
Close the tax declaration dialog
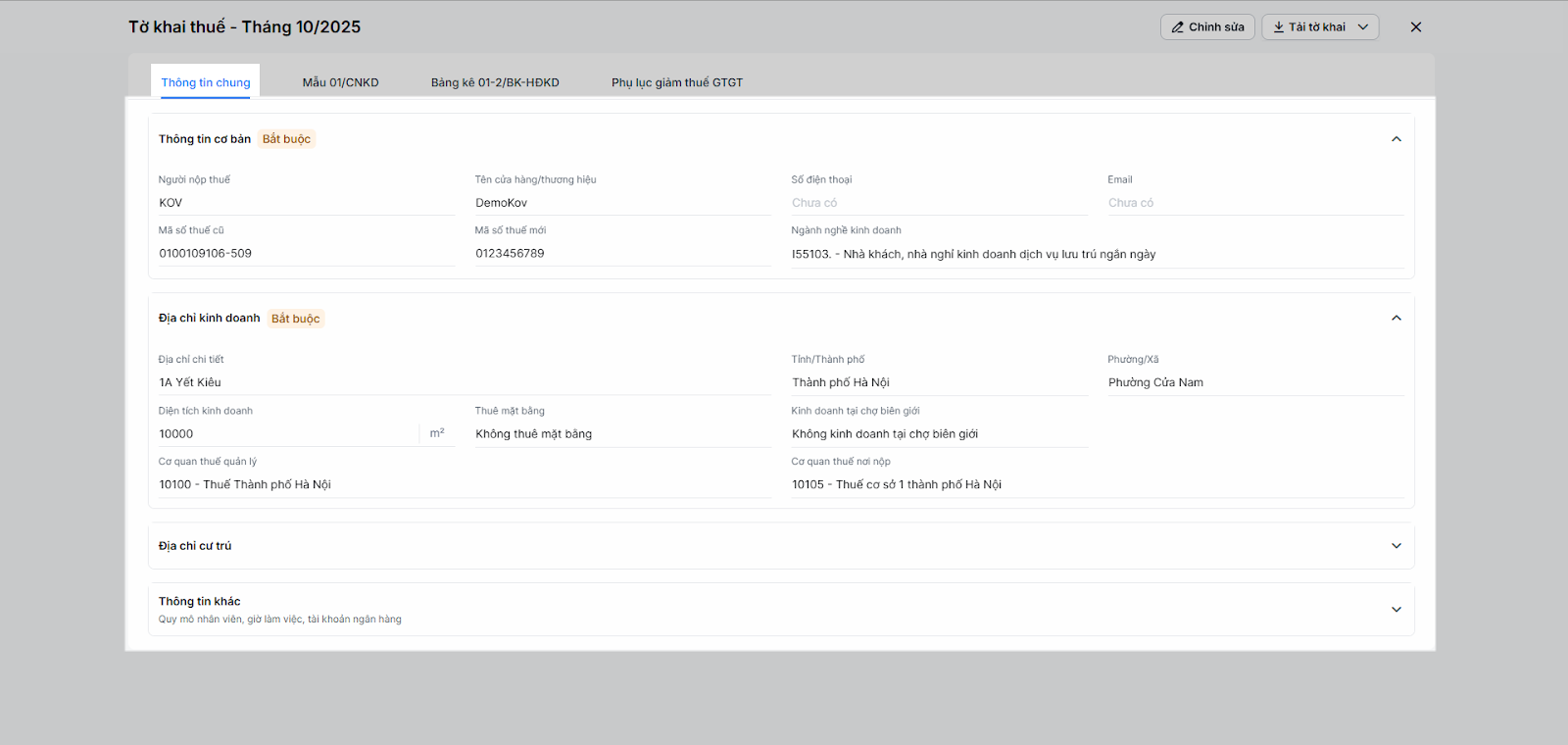point(1415,27)
